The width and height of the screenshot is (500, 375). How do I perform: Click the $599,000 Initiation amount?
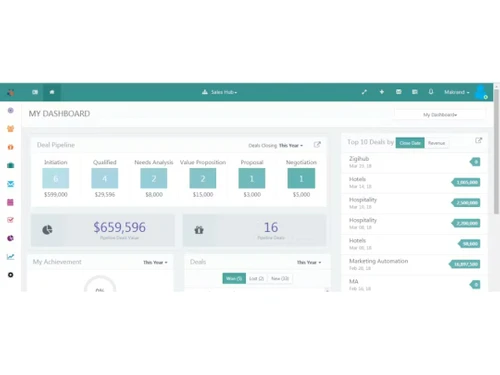coord(56,194)
